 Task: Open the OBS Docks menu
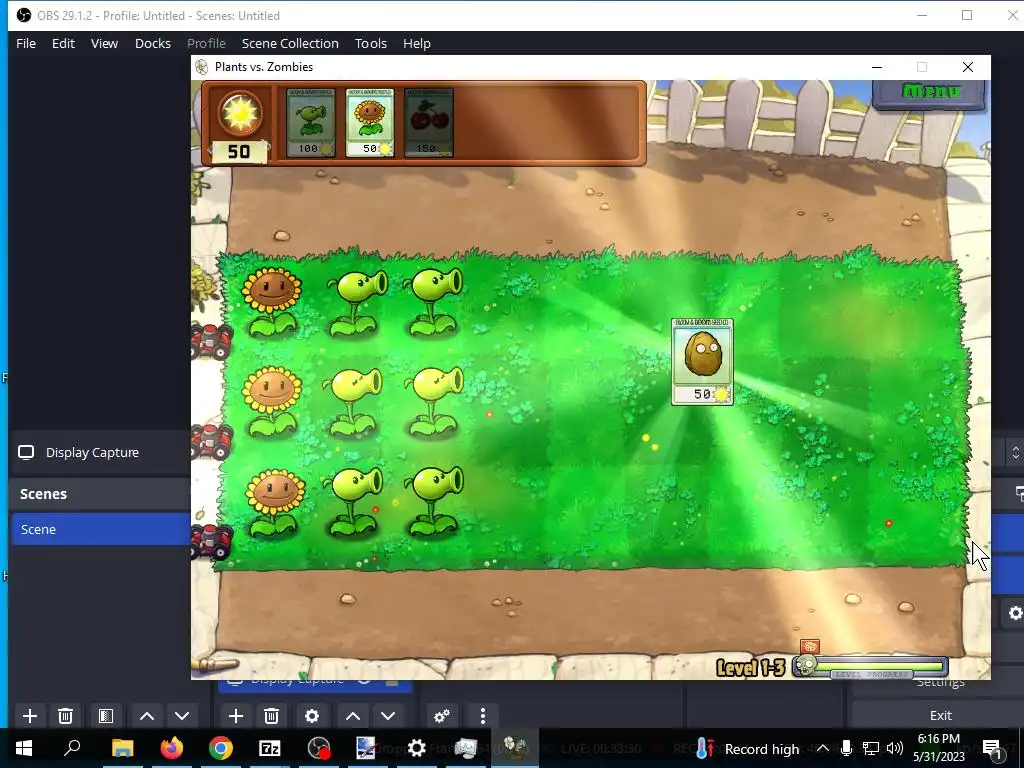153,43
